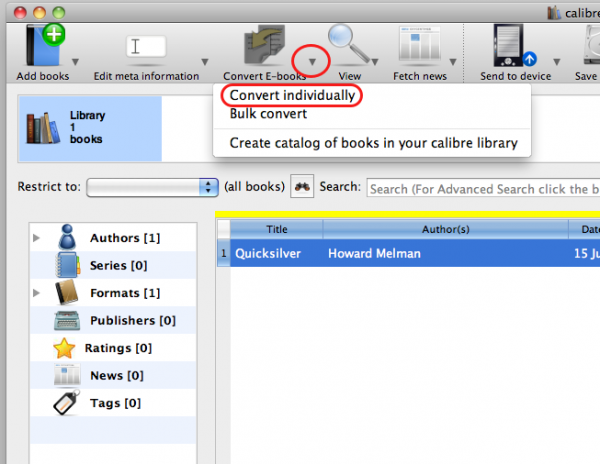This screenshot has height=464, width=600.
Task: Open the Send to device dropdown arrow
Action: click(x=557, y=62)
